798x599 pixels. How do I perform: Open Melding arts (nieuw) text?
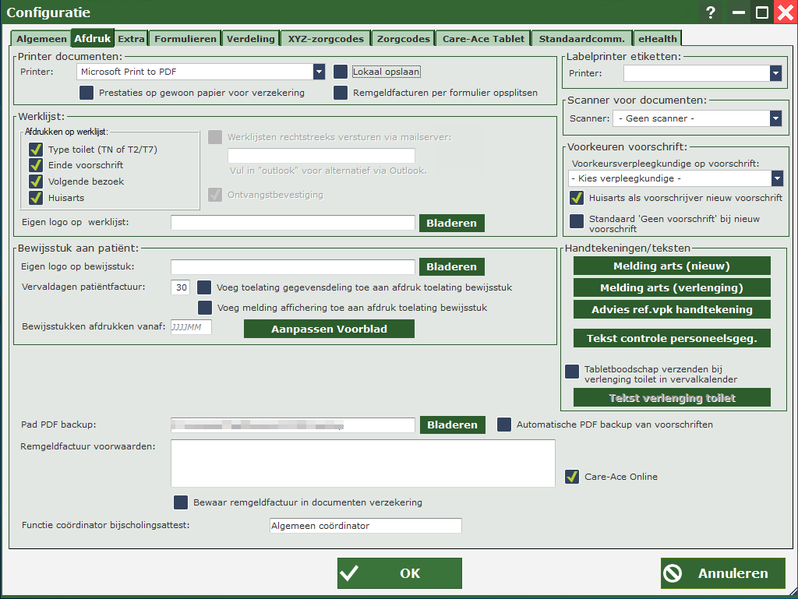671,266
